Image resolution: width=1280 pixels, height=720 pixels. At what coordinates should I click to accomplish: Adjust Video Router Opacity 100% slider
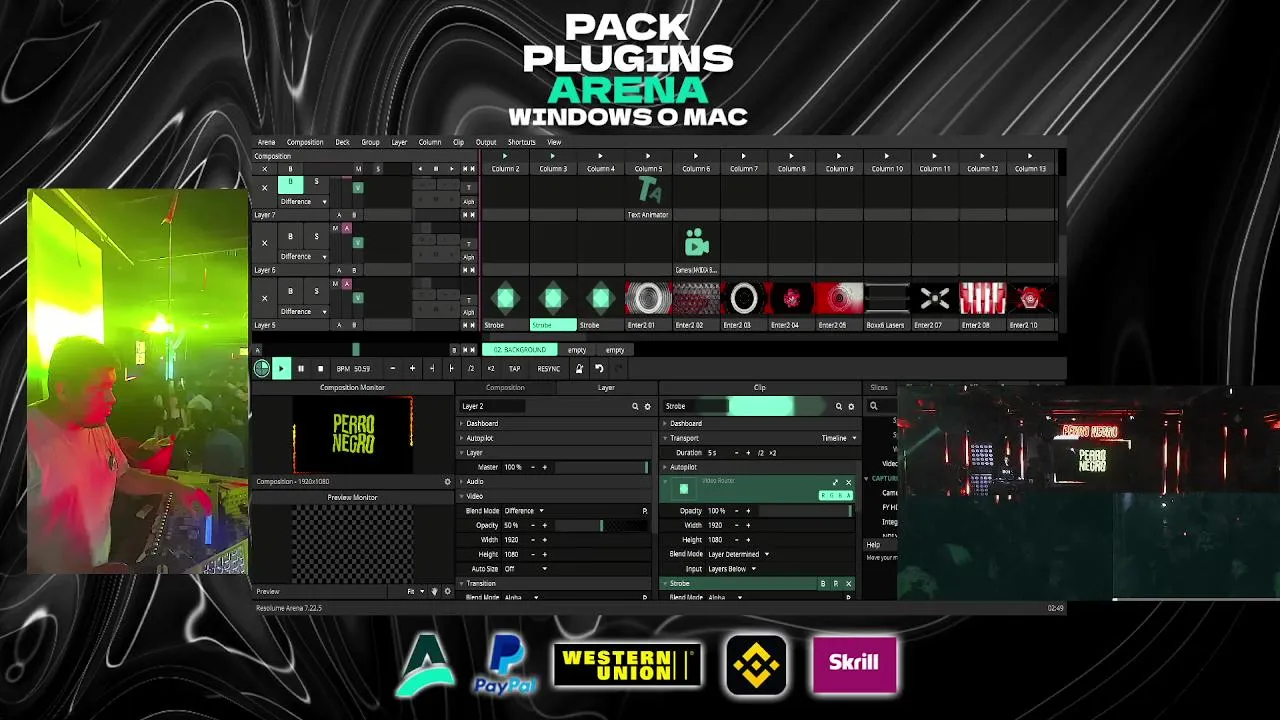806,511
